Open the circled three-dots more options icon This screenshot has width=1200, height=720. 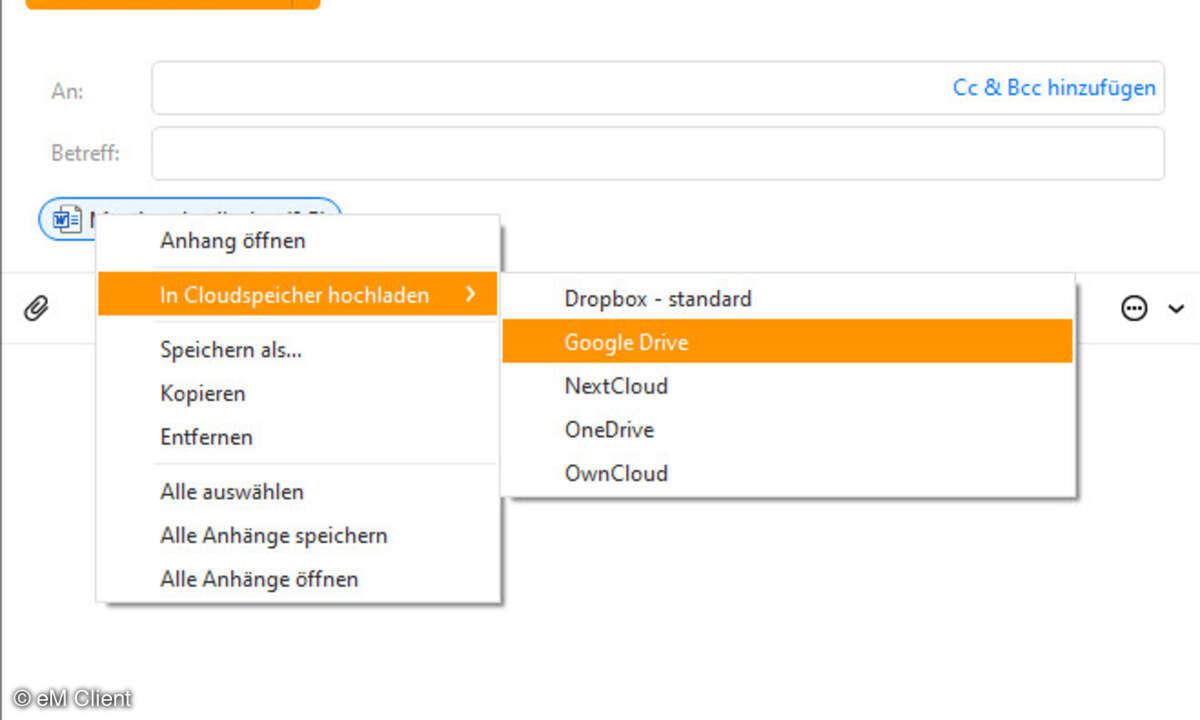coord(1134,309)
